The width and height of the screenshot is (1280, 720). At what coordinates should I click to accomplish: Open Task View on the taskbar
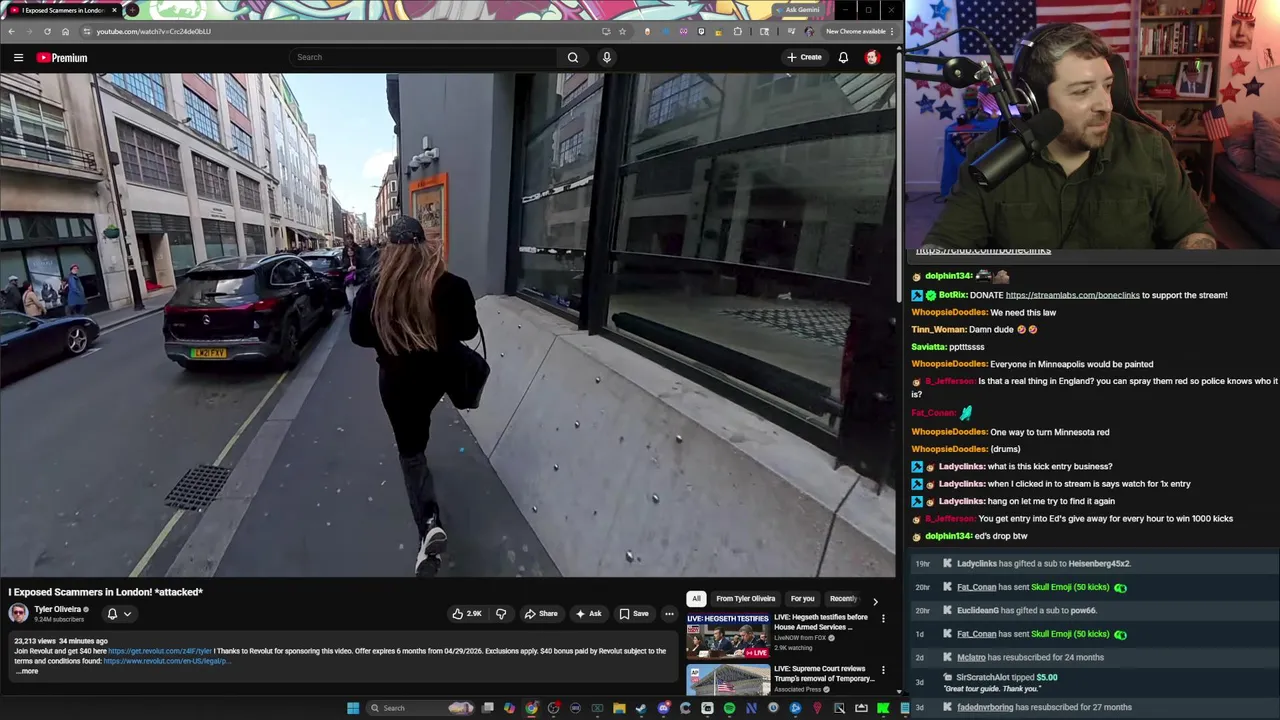487,708
